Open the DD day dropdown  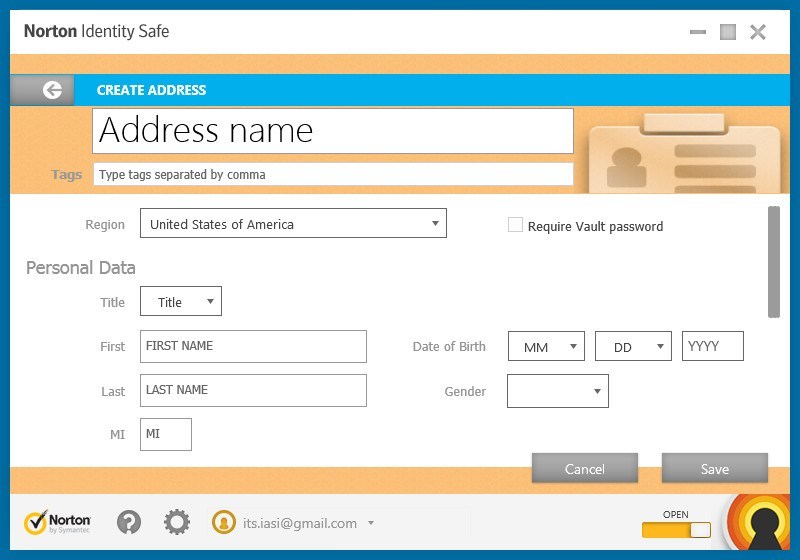tap(633, 346)
